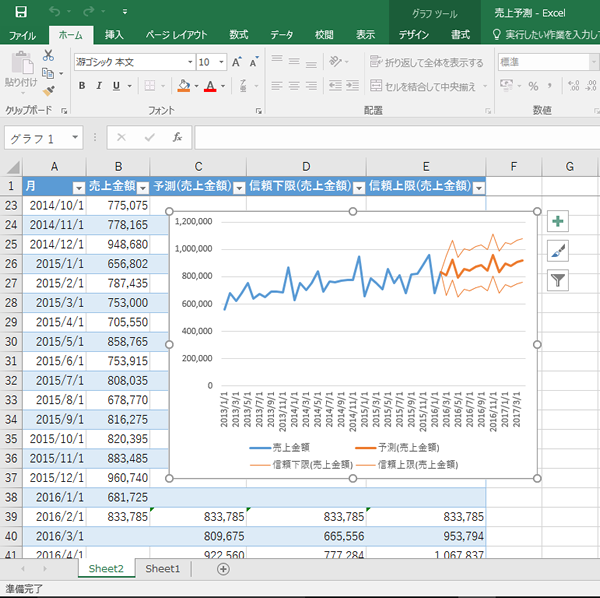Toggle Italic formatting
The width and height of the screenshot is (600, 598).
point(99,86)
